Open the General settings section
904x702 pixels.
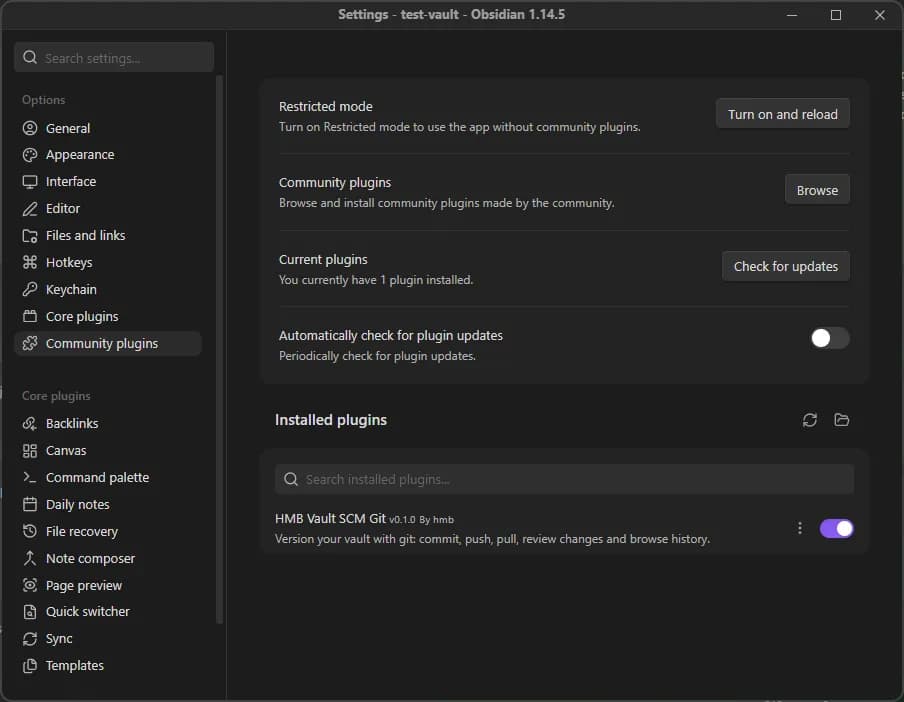(108, 128)
